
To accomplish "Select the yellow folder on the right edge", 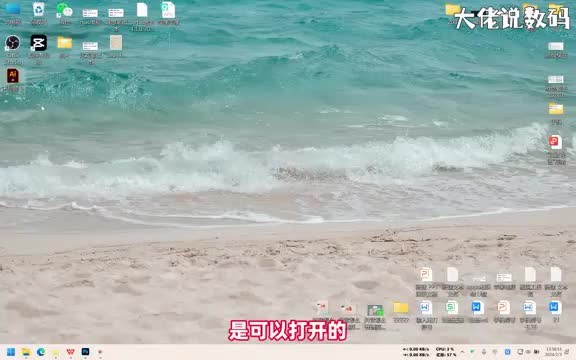I will (556, 109).
